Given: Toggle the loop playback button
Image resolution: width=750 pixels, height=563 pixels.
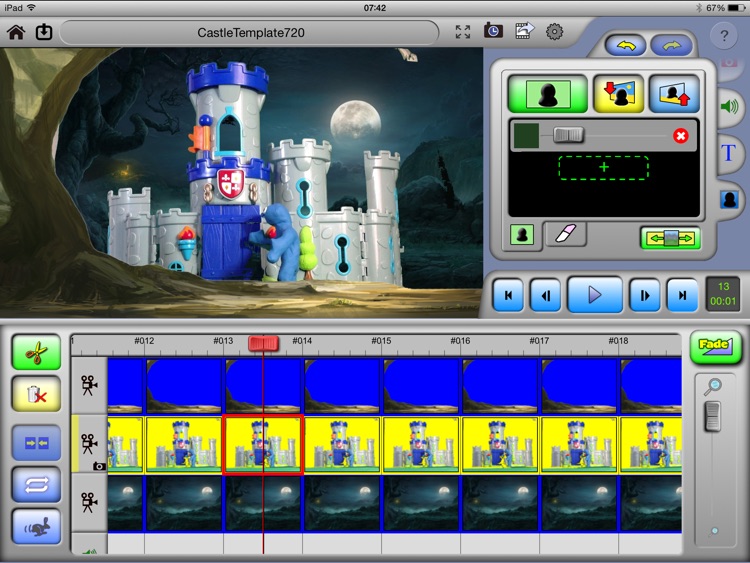Looking at the screenshot, I should click(x=36, y=484).
